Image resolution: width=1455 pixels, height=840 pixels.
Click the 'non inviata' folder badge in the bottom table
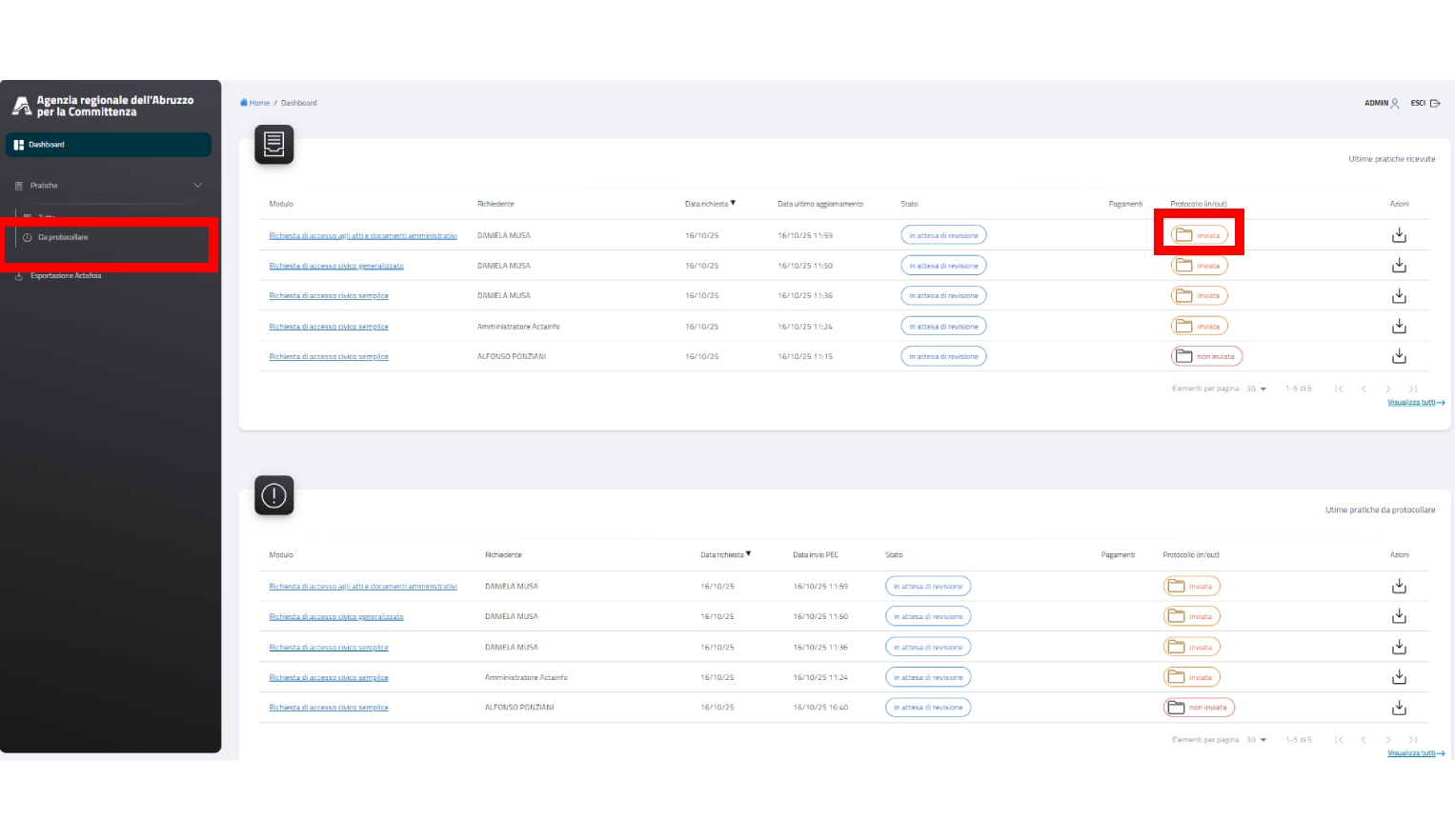click(x=1199, y=708)
